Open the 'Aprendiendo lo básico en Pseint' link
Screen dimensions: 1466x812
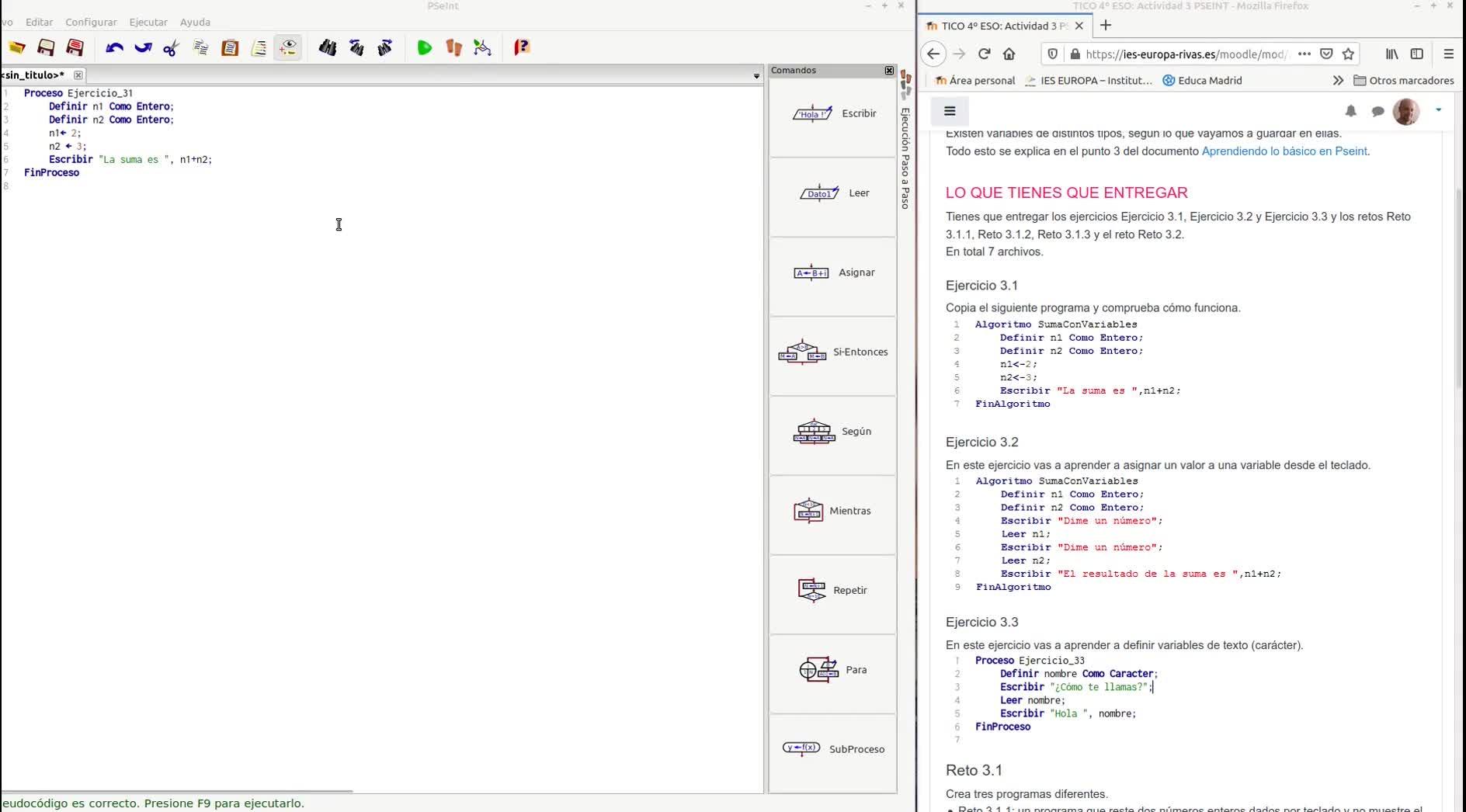(x=1284, y=151)
